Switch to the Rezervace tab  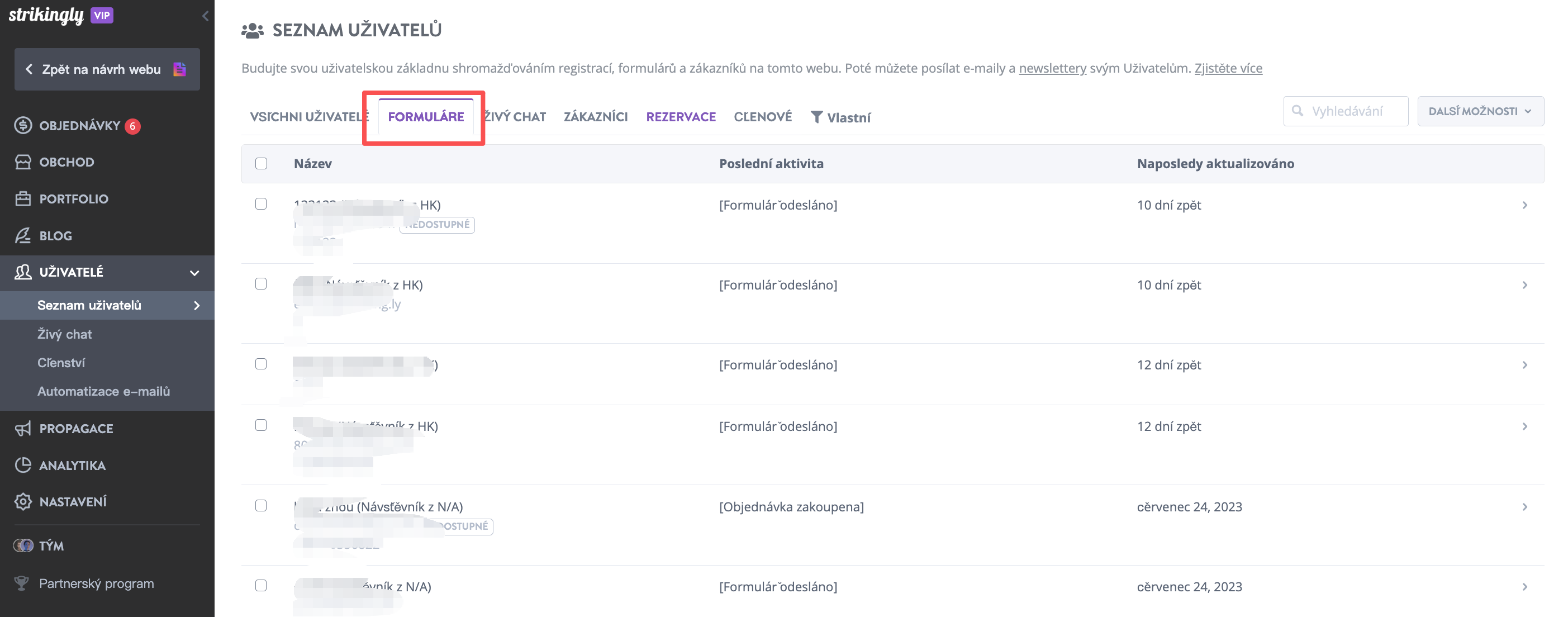[x=681, y=117]
